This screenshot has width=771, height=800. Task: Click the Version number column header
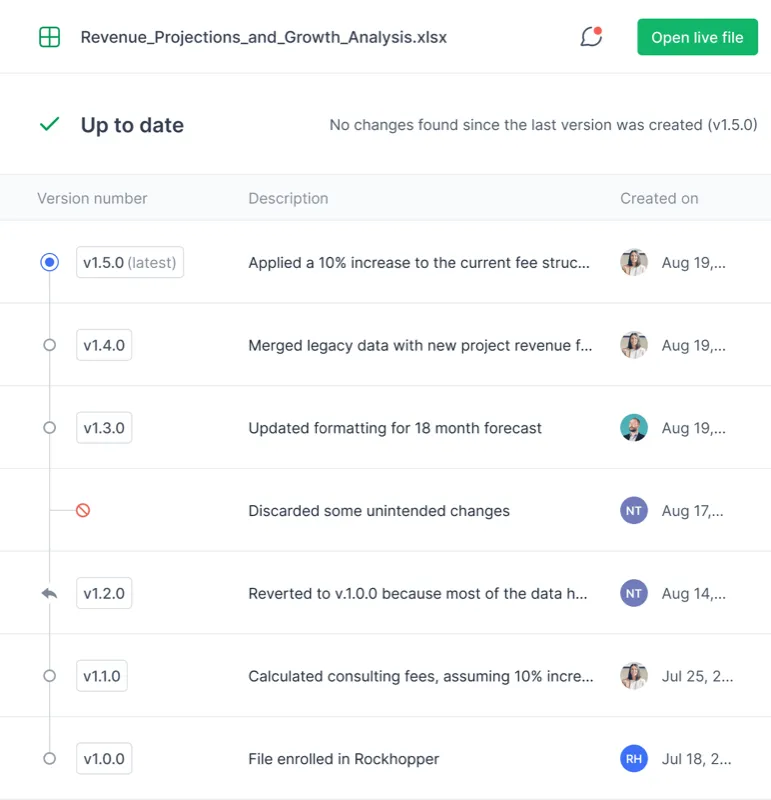point(92,198)
